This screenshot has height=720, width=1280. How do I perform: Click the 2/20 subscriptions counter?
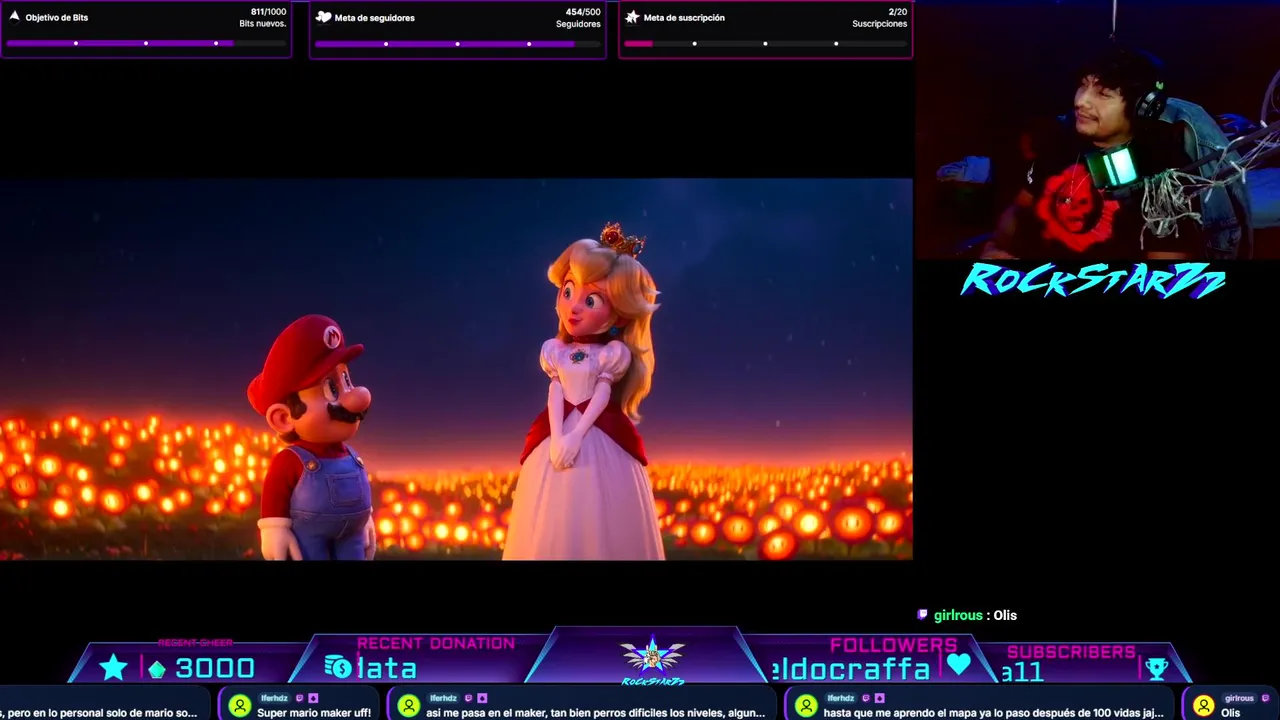click(x=897, y=12)
